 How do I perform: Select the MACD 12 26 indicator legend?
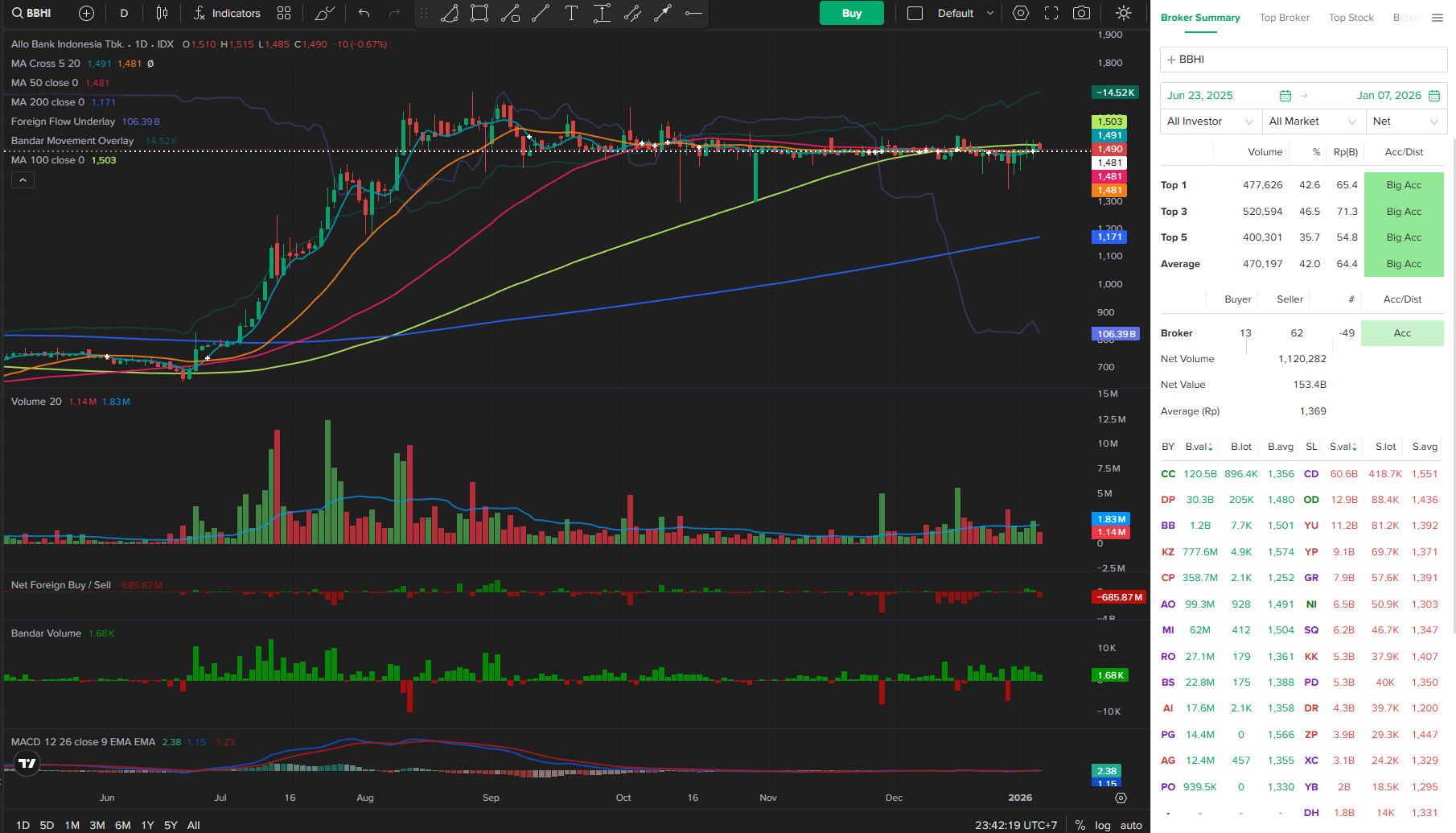coord(83,742)
